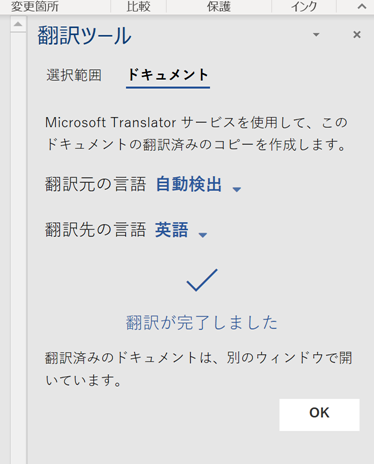Screen dimensions: 374x464
Task: Close the 翻訳ツール pane
Action: (x=357, y=34)
